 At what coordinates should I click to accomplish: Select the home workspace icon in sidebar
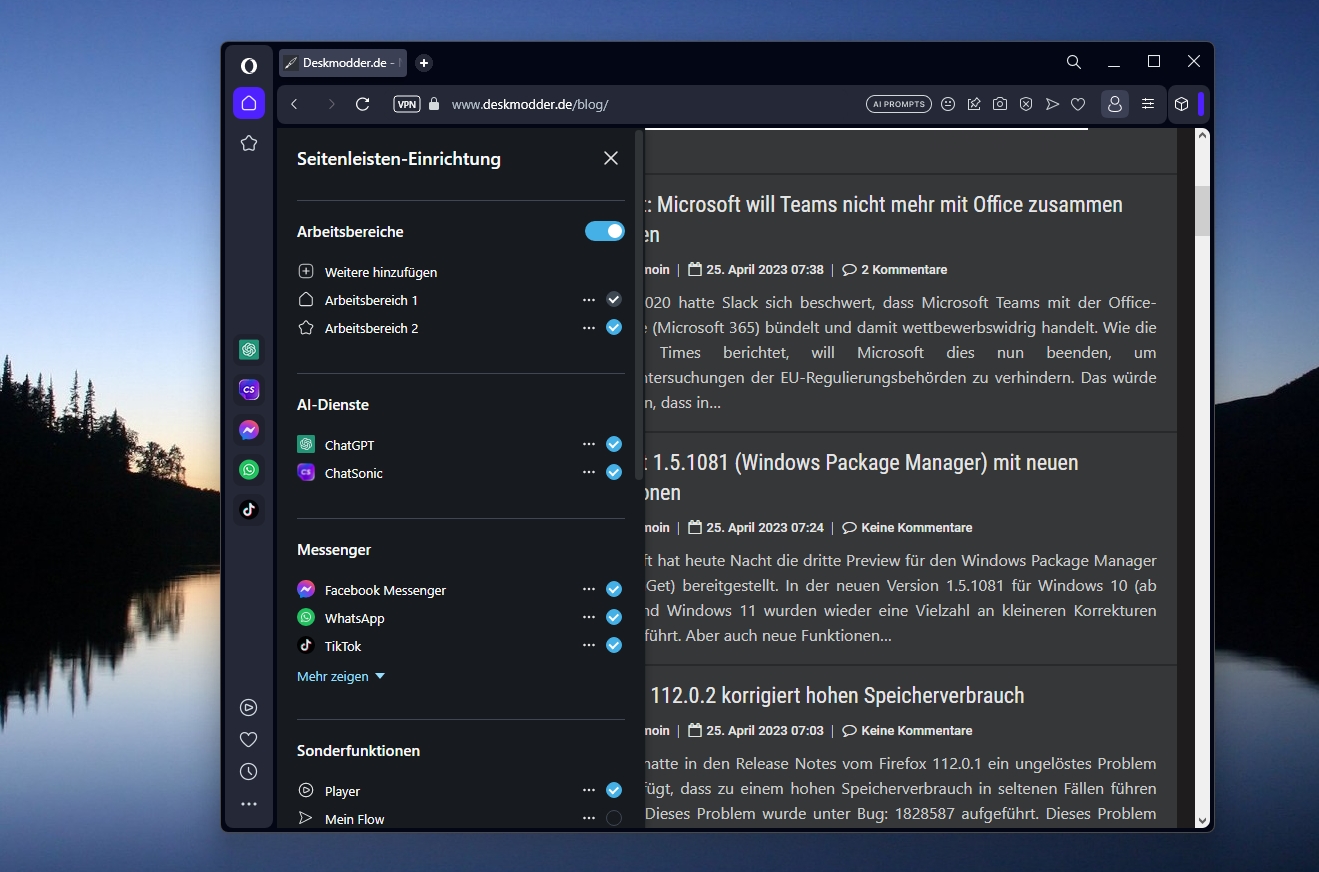[249, 103]
